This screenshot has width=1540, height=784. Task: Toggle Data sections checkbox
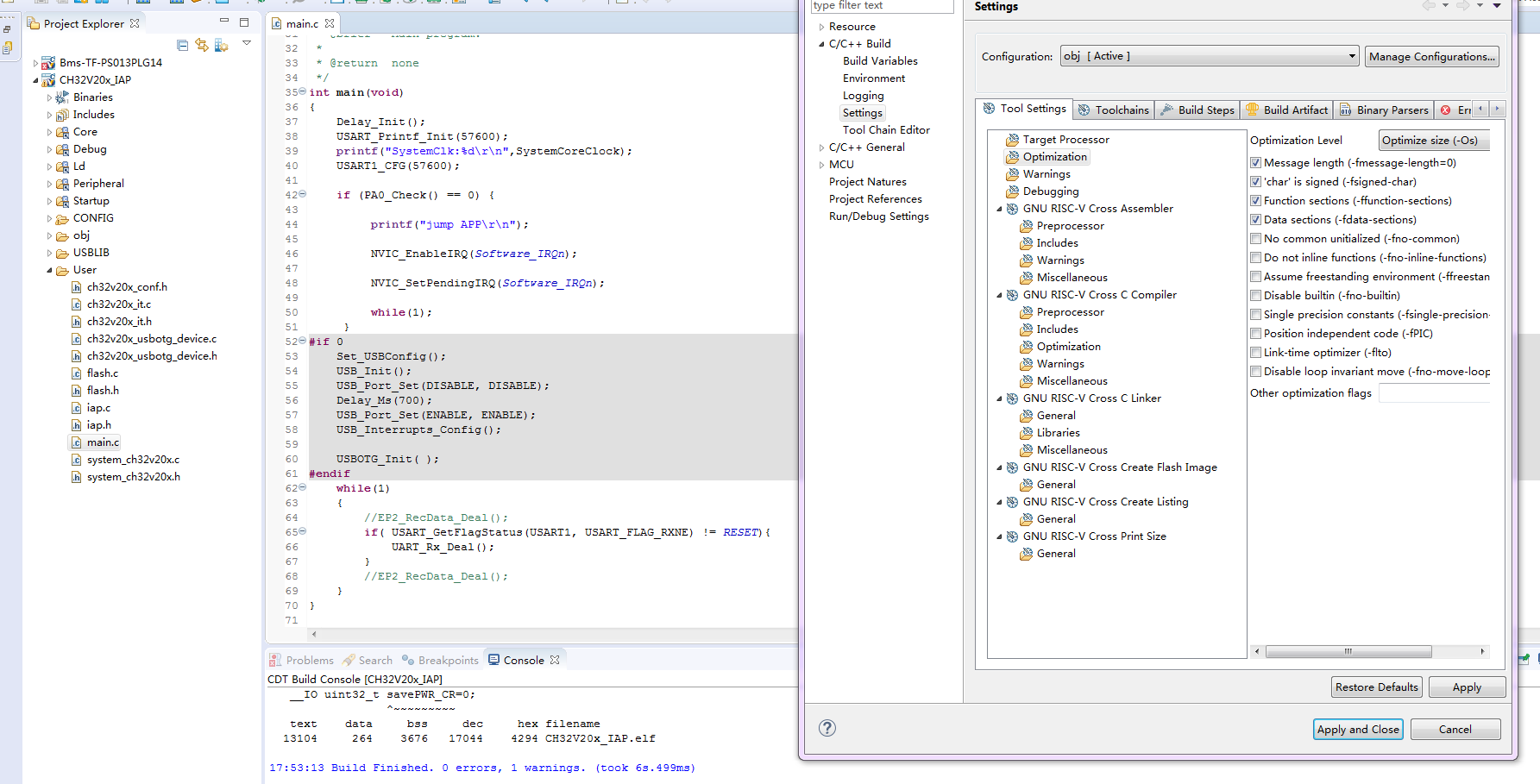click(x=1256, y=220)
